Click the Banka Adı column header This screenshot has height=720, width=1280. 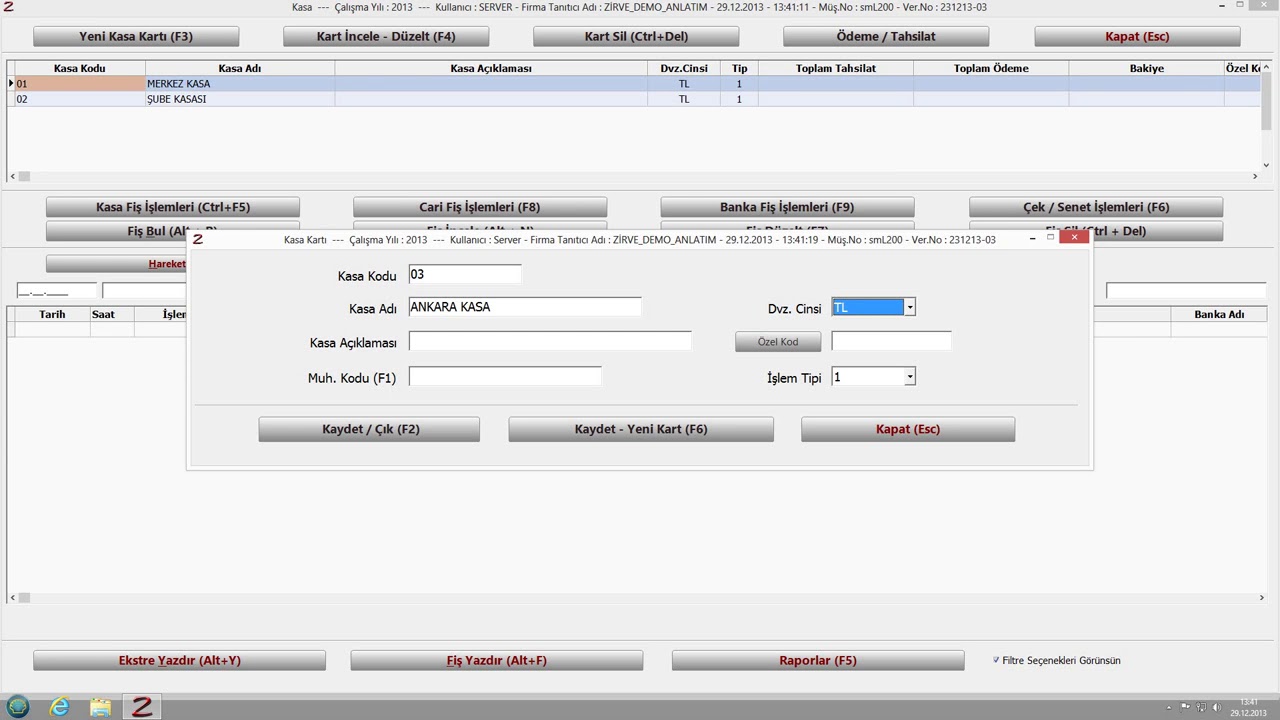[1219, 314]
